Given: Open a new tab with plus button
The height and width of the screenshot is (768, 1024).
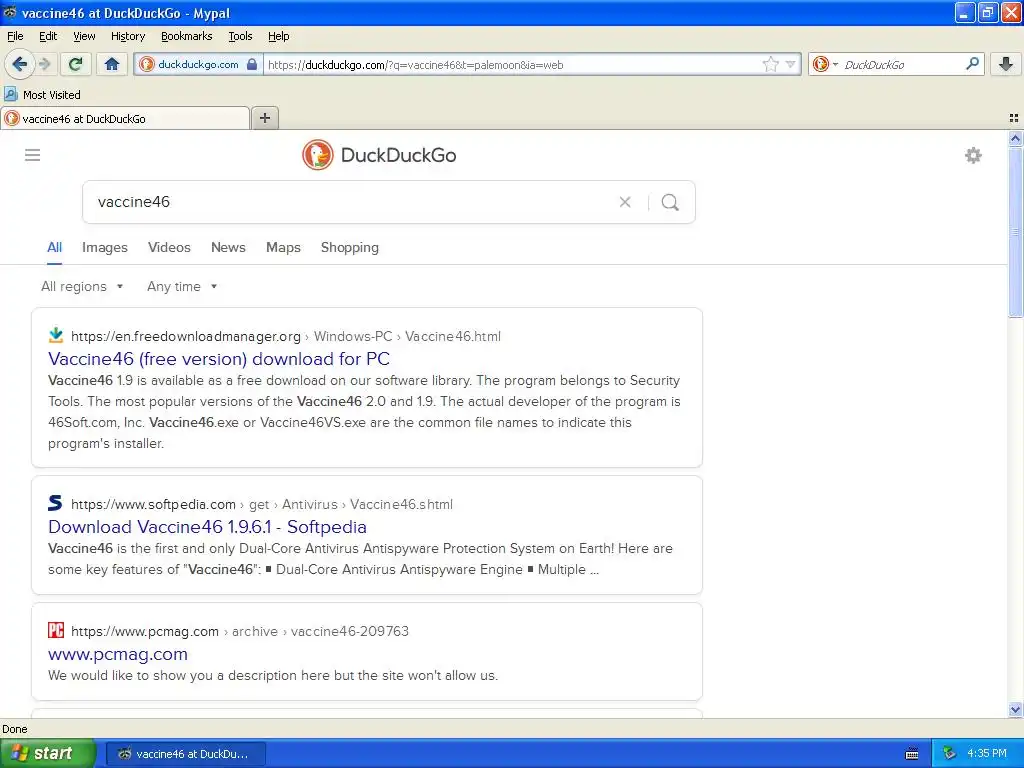Looking at the screenshot, I should [x=264, y=118].
